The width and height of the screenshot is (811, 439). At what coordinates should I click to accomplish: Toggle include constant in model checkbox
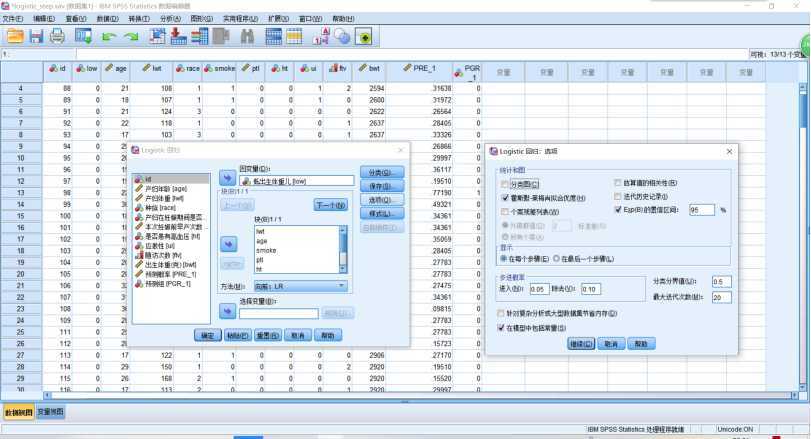[x=502, y=327]
